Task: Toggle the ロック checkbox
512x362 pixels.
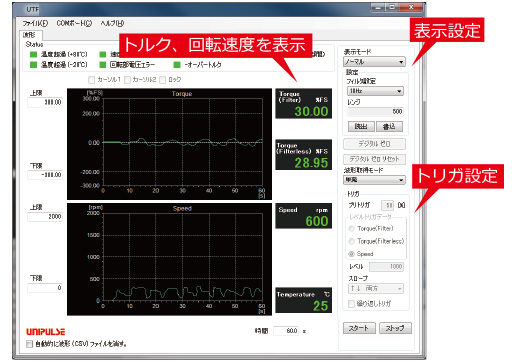Action: click(163, 80)
